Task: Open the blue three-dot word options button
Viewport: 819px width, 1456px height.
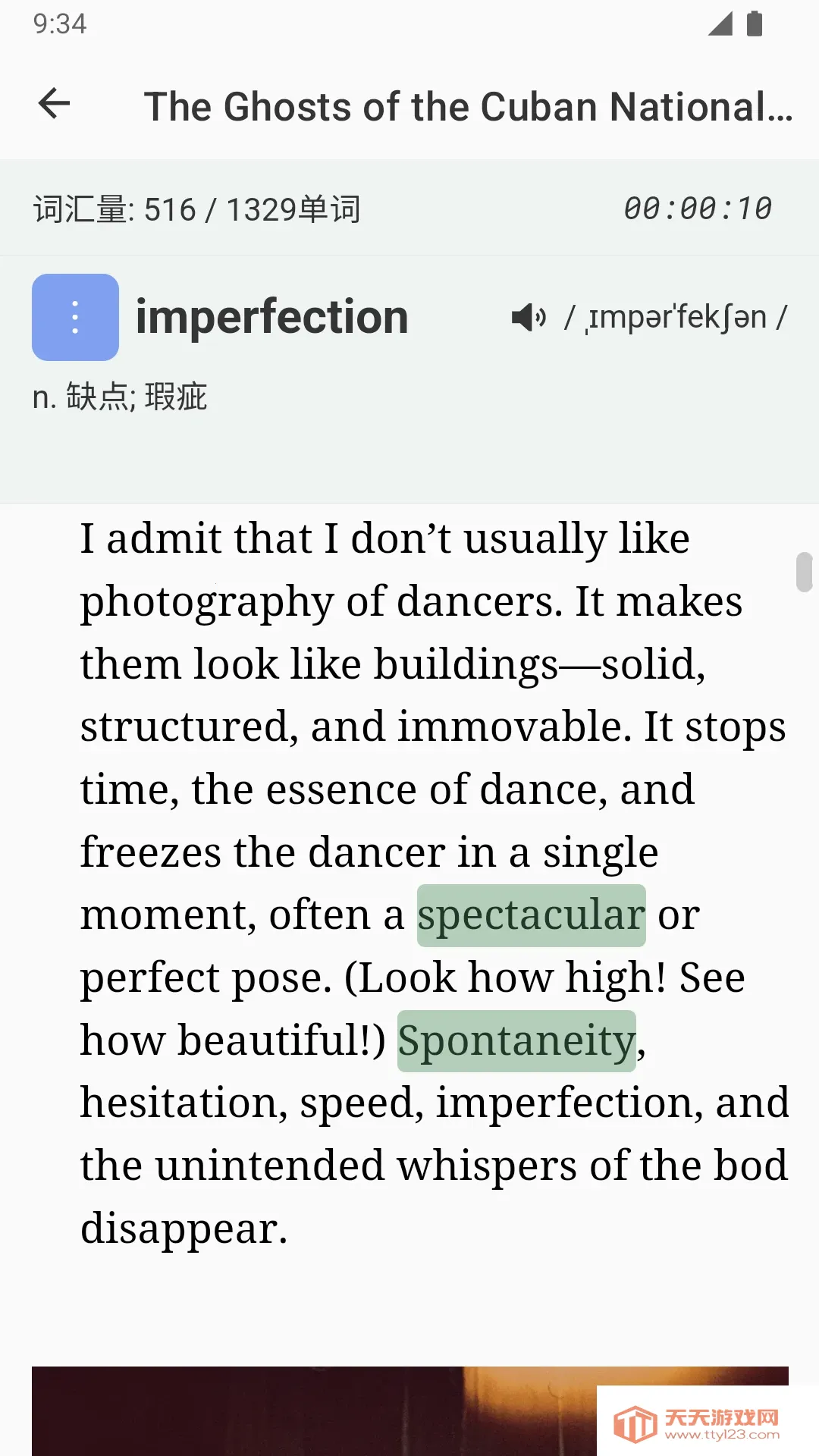Action: point(75,317)
